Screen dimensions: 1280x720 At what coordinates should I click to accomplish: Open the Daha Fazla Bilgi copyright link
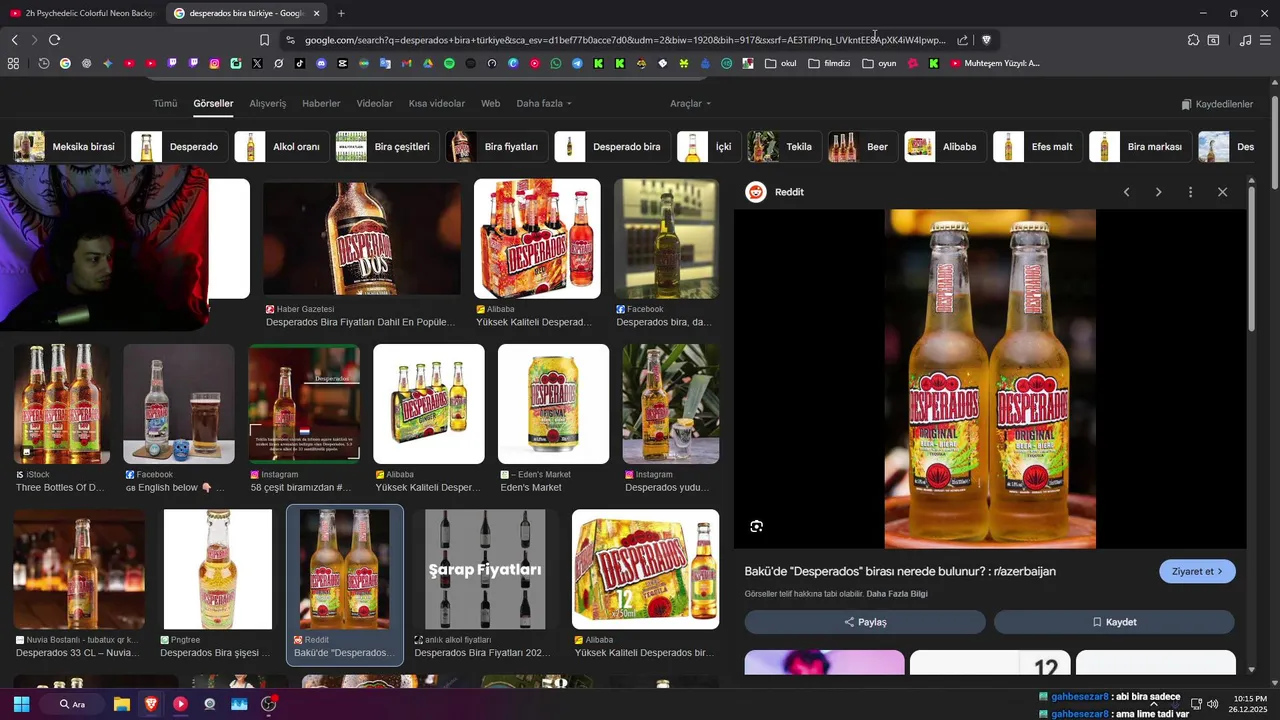click(897, 594)
